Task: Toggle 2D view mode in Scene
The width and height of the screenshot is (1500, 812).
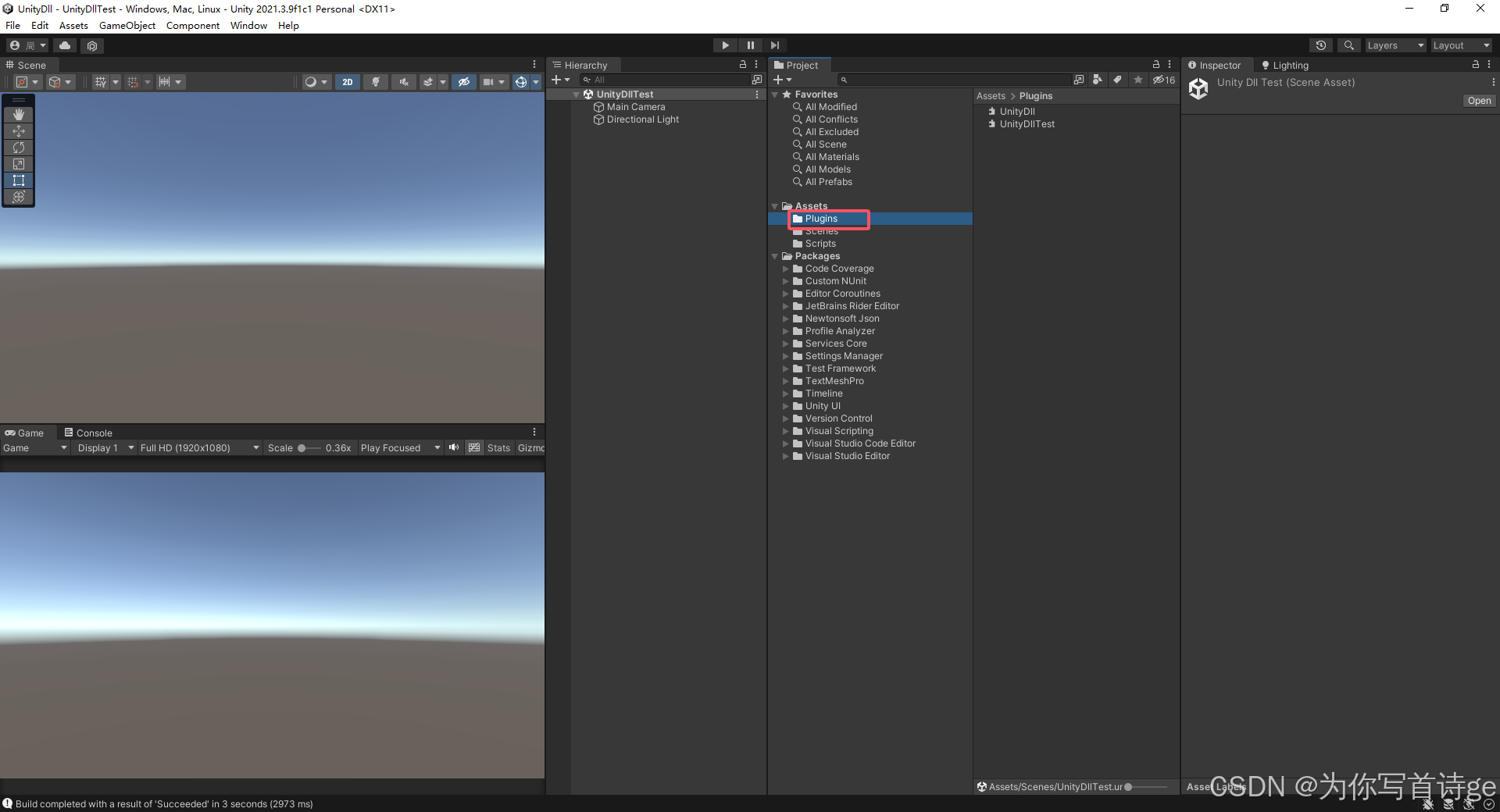Action: click(x=348, y=82)
